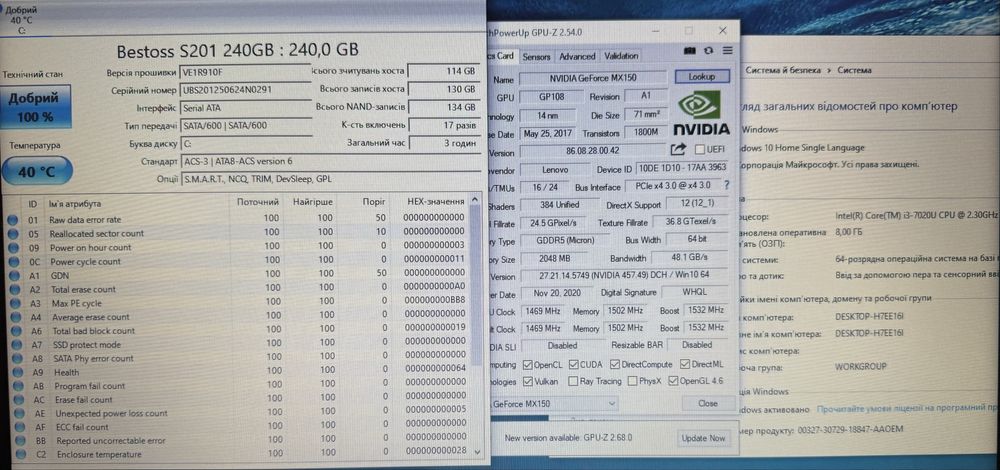Click SMART list scrollbar down arrow
Image resolution: width=1000 pixels, height=470 pixels.
click(x=476, y=450)
